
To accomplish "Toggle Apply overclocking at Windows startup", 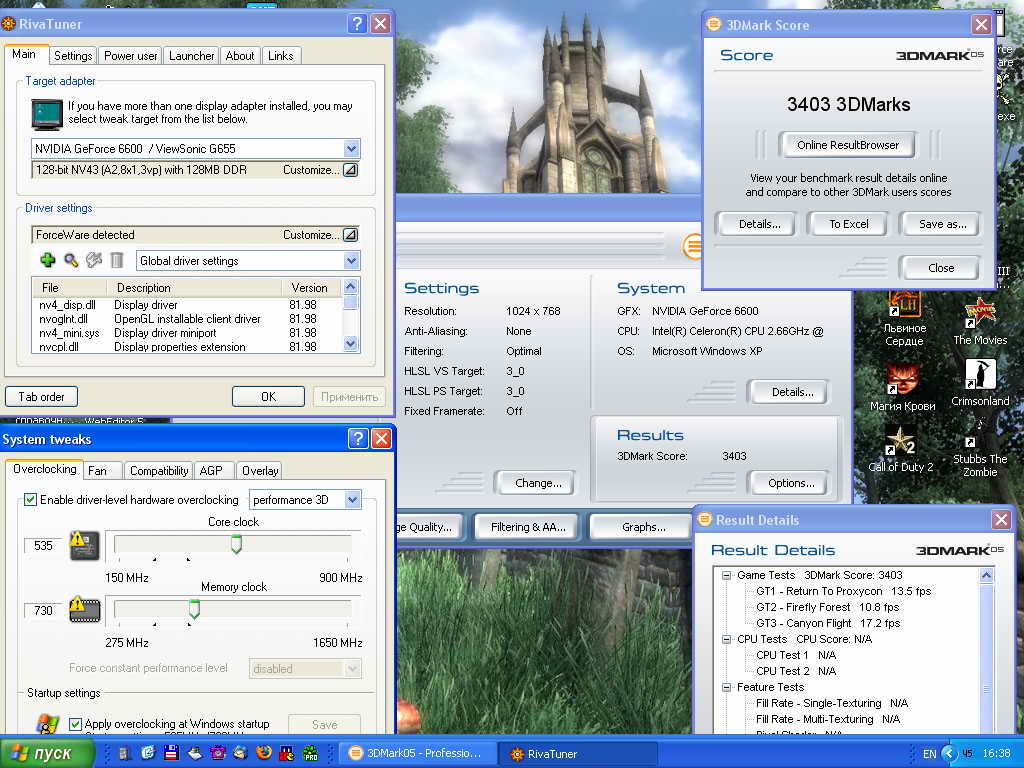I will (75, 724).
